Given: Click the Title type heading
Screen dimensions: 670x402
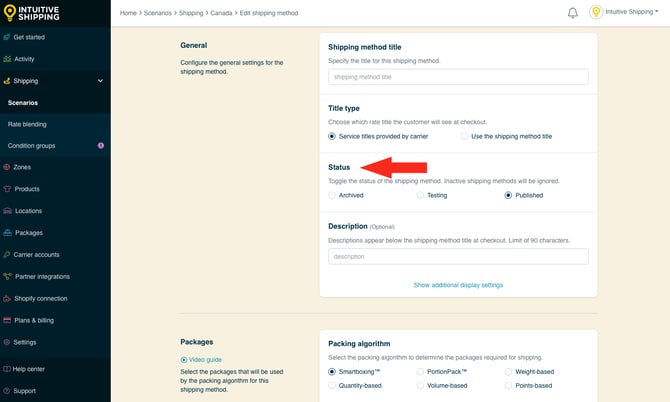Looking at the screenshot, I should pyautogui.click(x=344, y=108).
